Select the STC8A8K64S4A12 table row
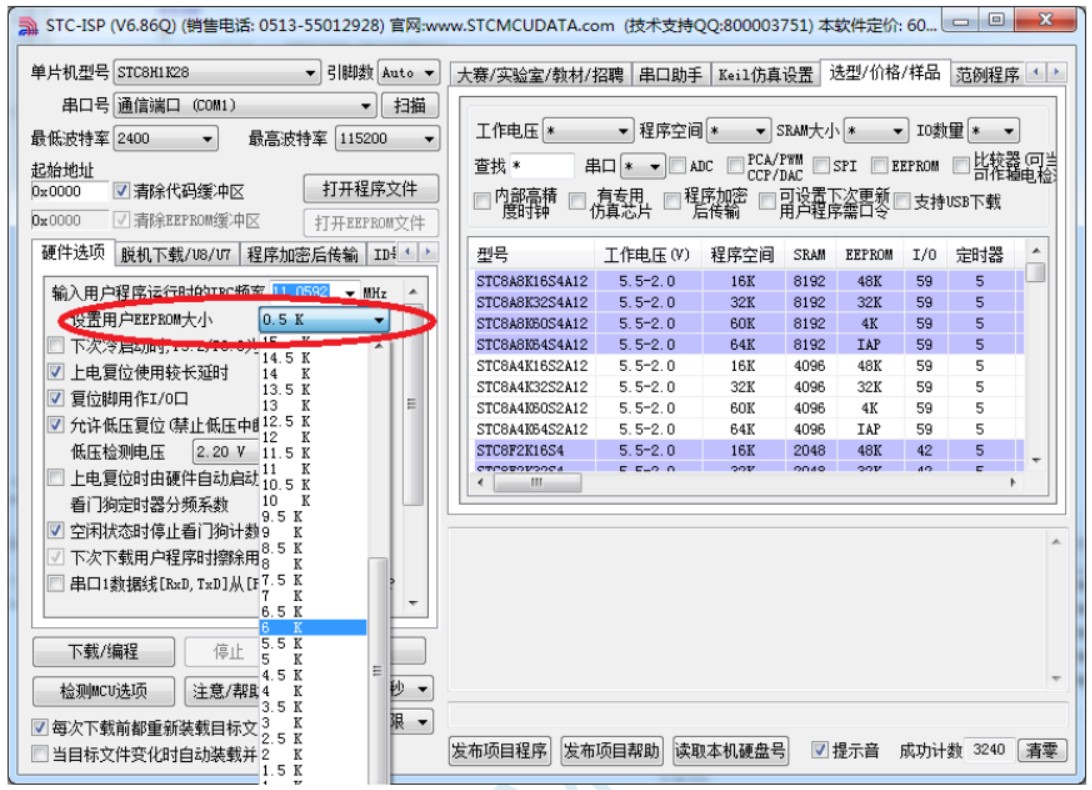Screen dimensions: 1092x790 pos(749,345)
